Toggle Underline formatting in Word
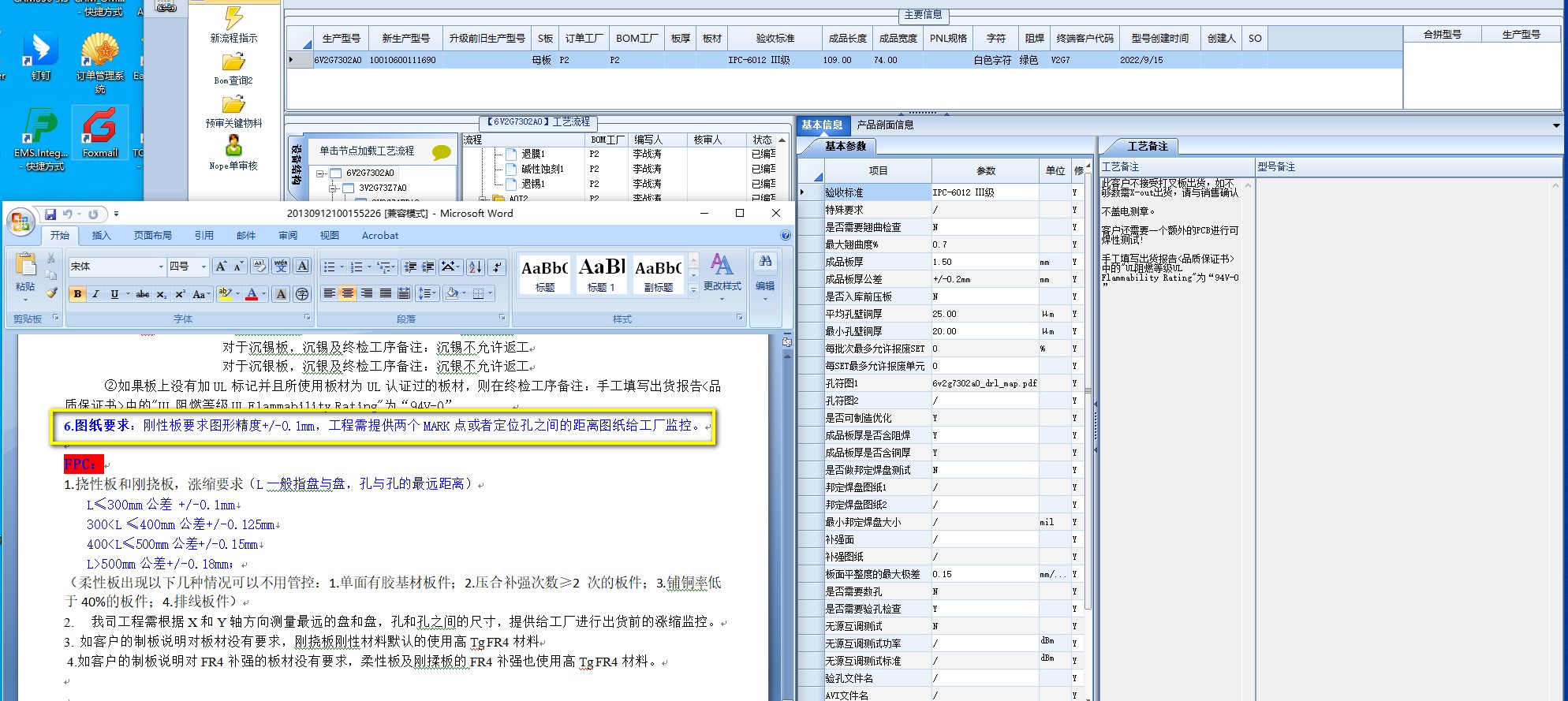The width and height of the screenshot is (1568, 701). [x=114, y=294]
